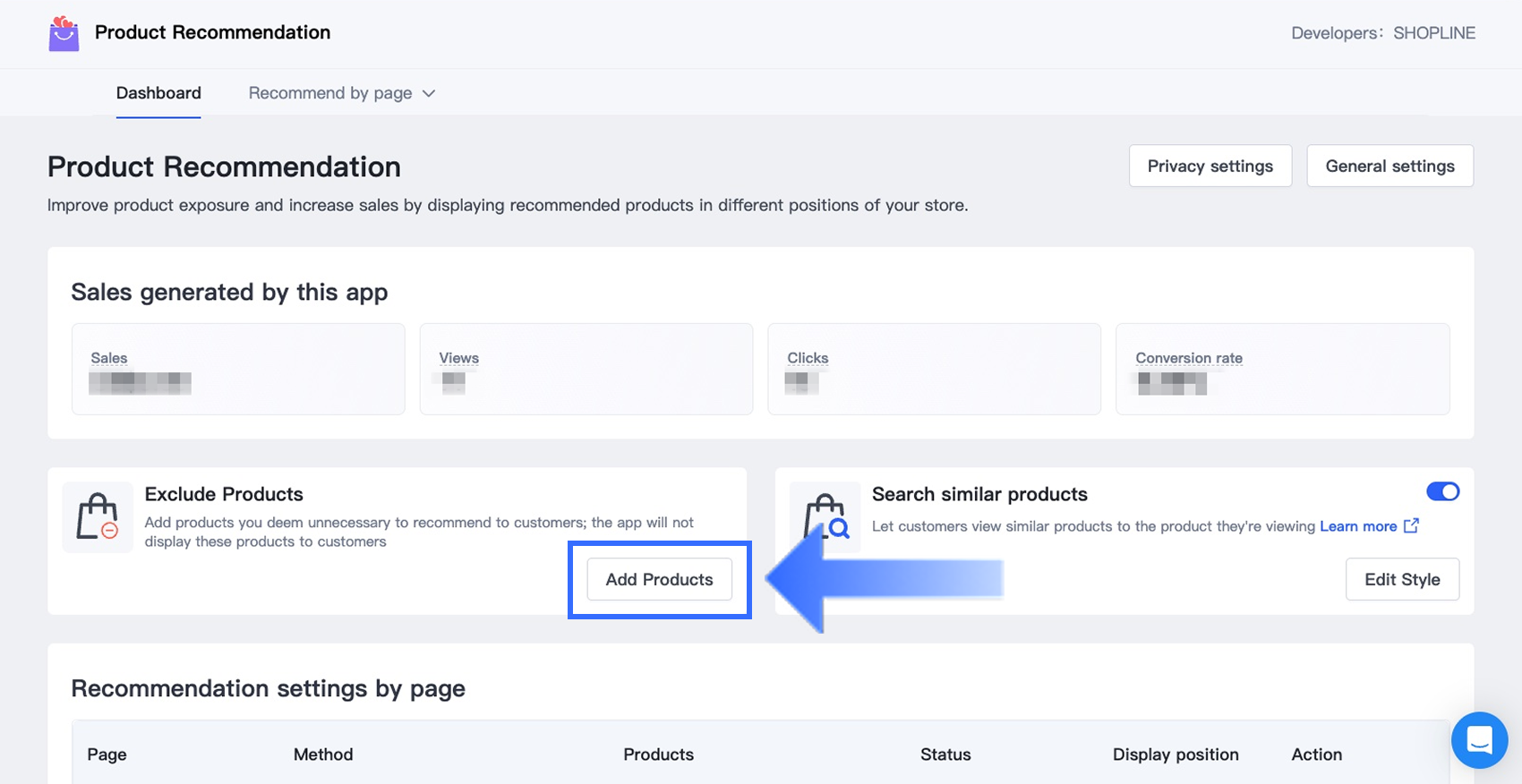The height and width of the screenshot is (784, 1522).
Task: Click the Sales statistics card
Action: [238, 369]
